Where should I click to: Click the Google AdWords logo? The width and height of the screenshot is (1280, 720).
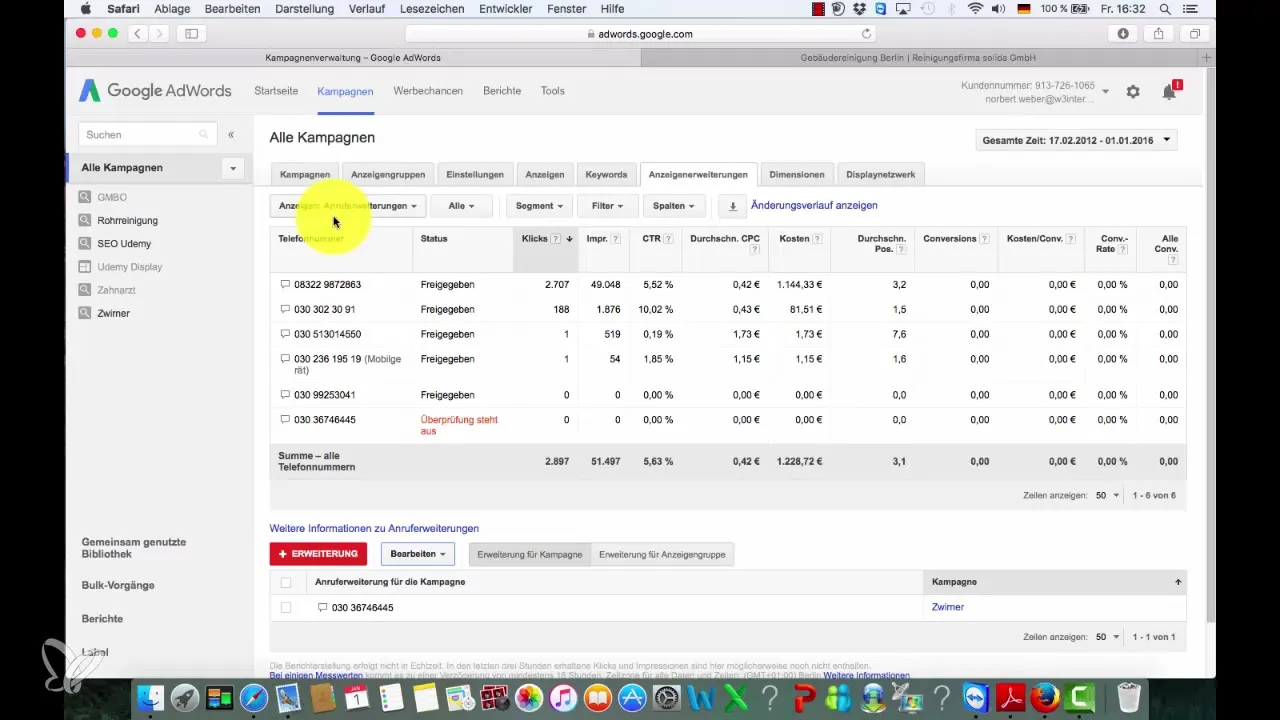click(155, 91)
